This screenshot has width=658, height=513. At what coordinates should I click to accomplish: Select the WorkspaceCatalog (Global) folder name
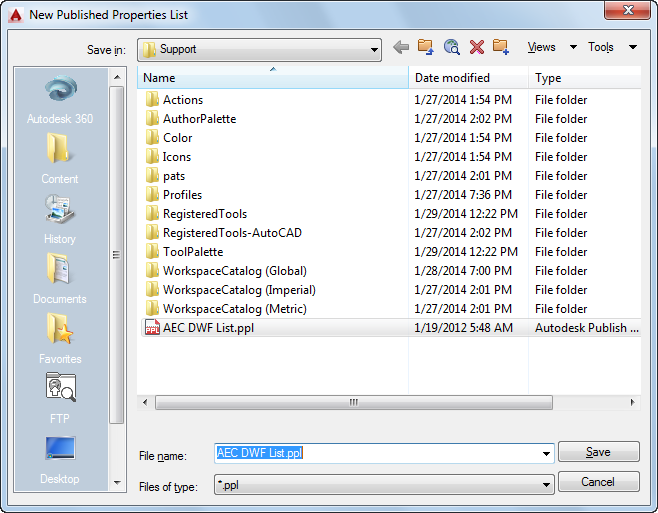(235, 271)
